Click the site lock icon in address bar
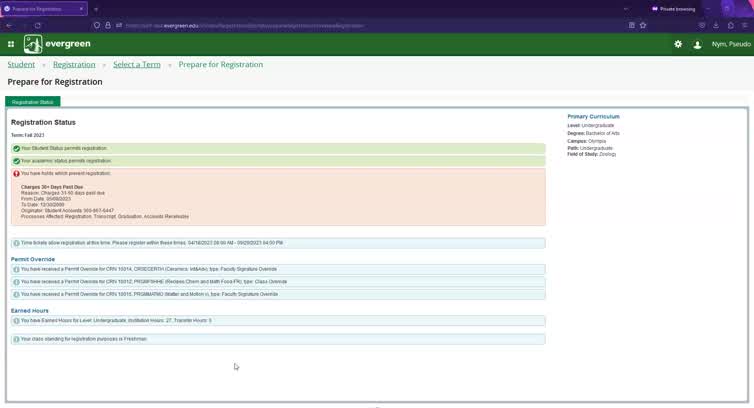 [x=107, y=25]
